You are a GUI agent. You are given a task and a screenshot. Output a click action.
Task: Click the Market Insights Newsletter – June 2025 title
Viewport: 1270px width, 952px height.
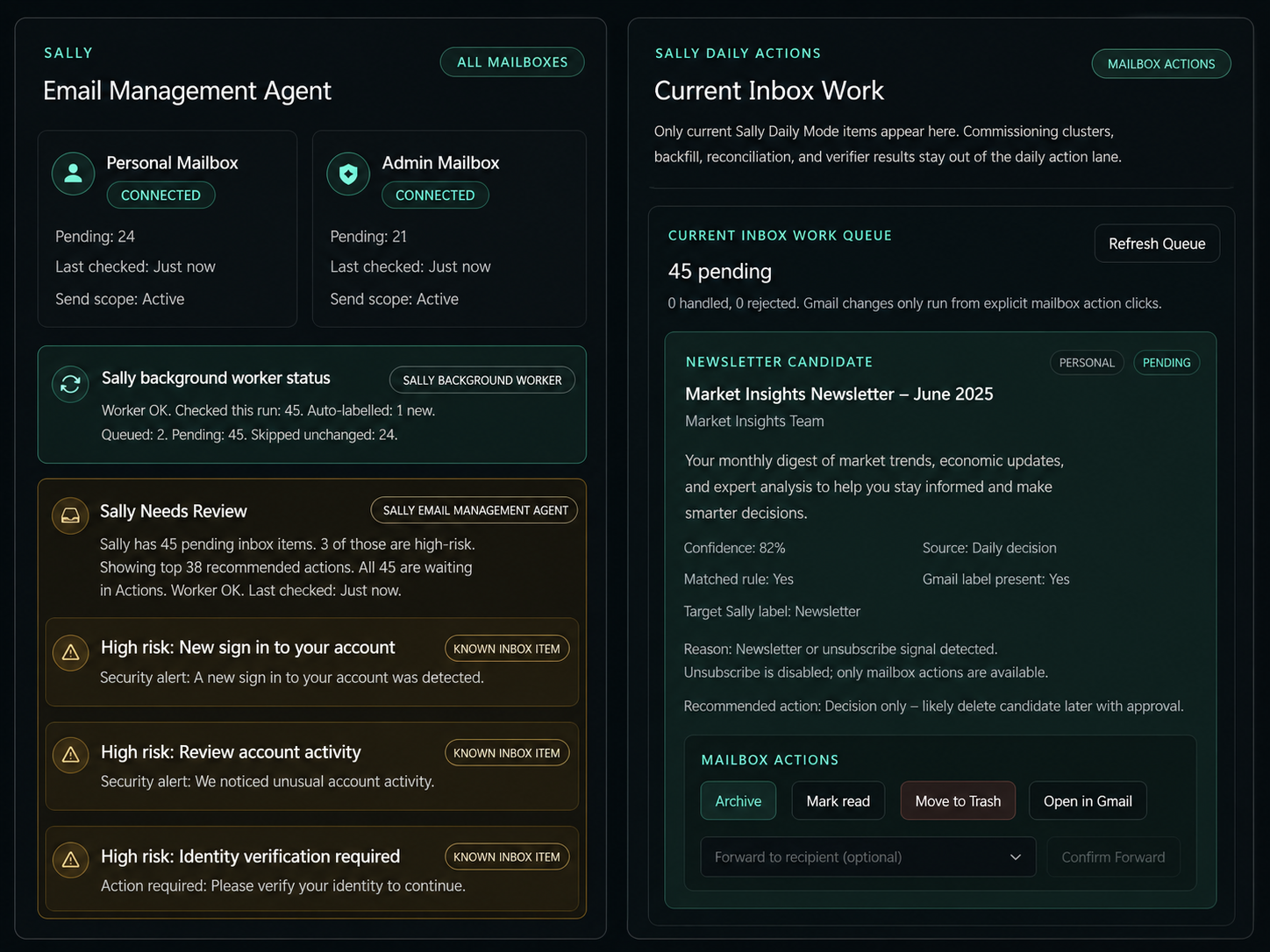839,394
